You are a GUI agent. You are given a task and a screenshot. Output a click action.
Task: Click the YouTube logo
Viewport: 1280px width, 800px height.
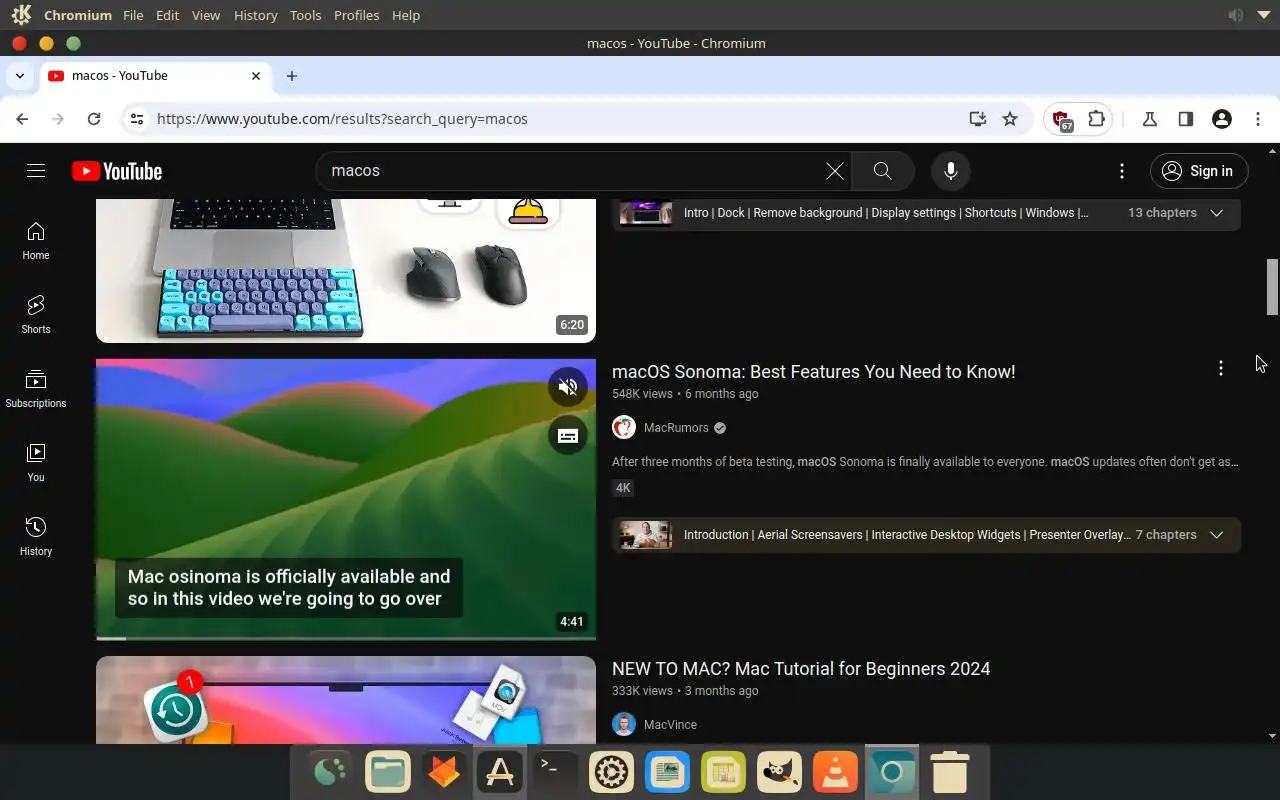click(117, 171)
